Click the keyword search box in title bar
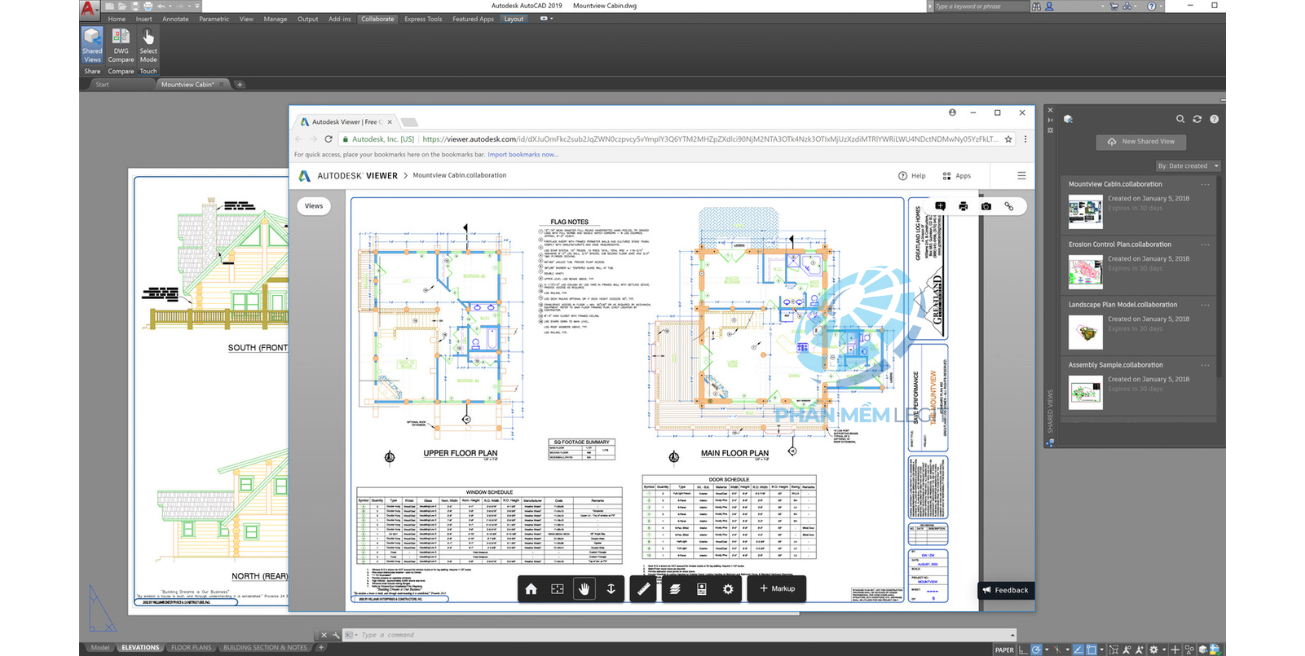Image resolution: width=1305 pixels, height=656 pixels. coord(980,6)
